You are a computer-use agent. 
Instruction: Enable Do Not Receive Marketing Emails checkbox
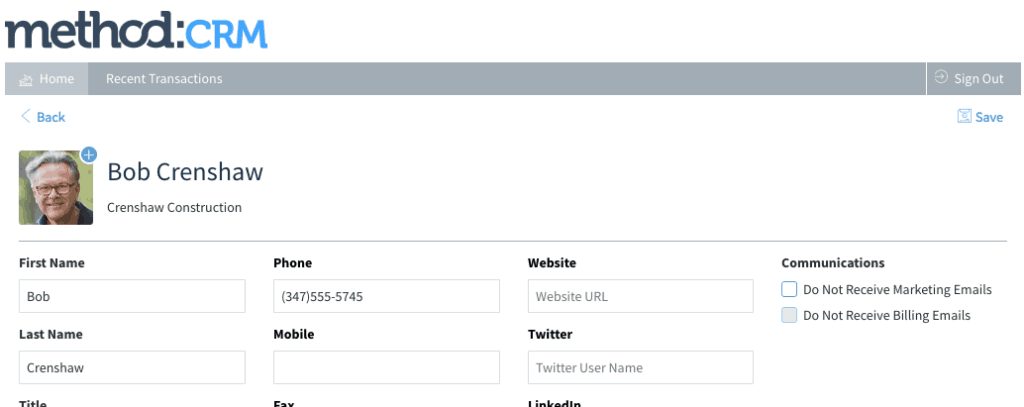[789, 289]
